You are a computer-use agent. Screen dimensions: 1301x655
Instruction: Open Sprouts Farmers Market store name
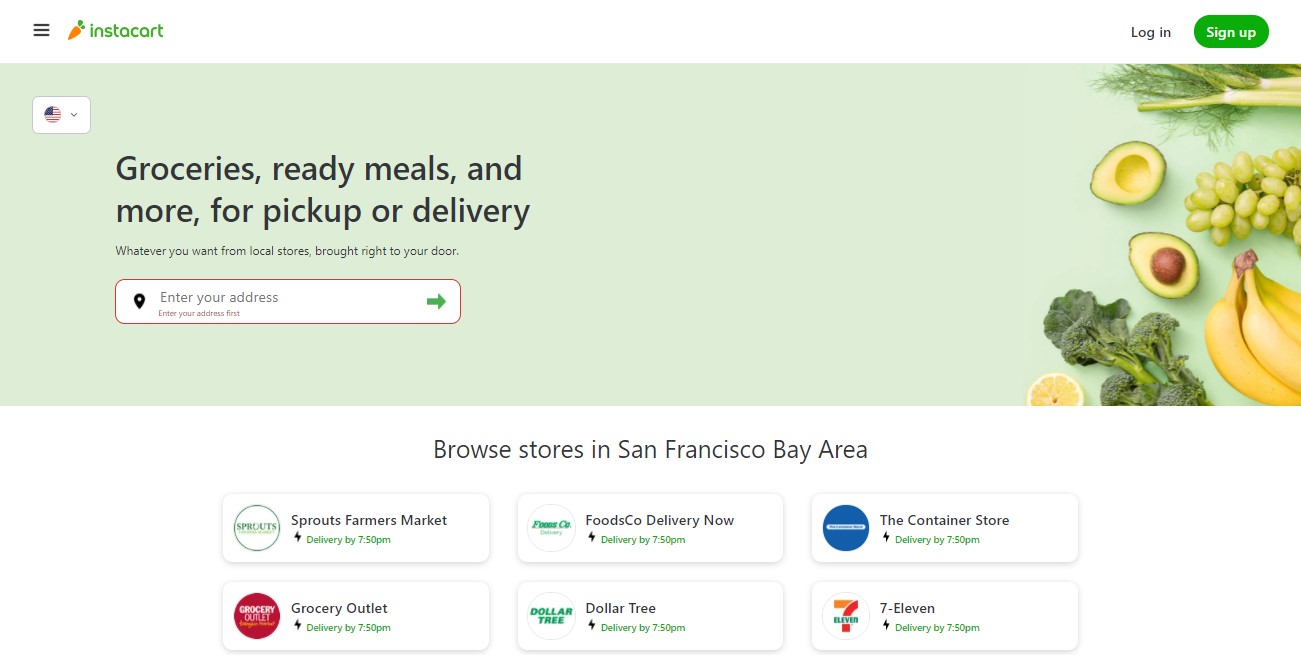(369, 520)
